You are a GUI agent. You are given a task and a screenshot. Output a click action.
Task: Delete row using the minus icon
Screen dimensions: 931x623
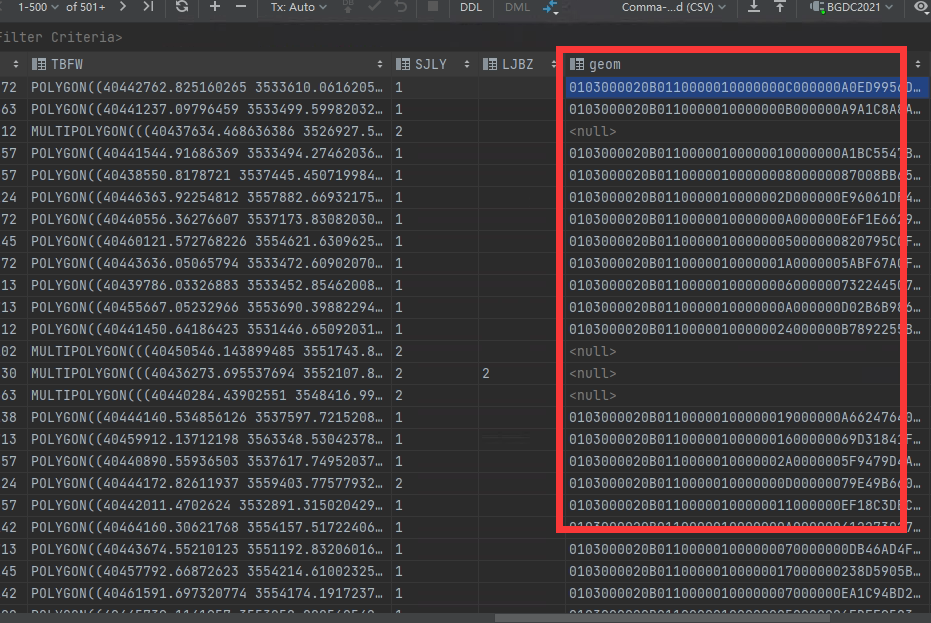click(240, 7)
